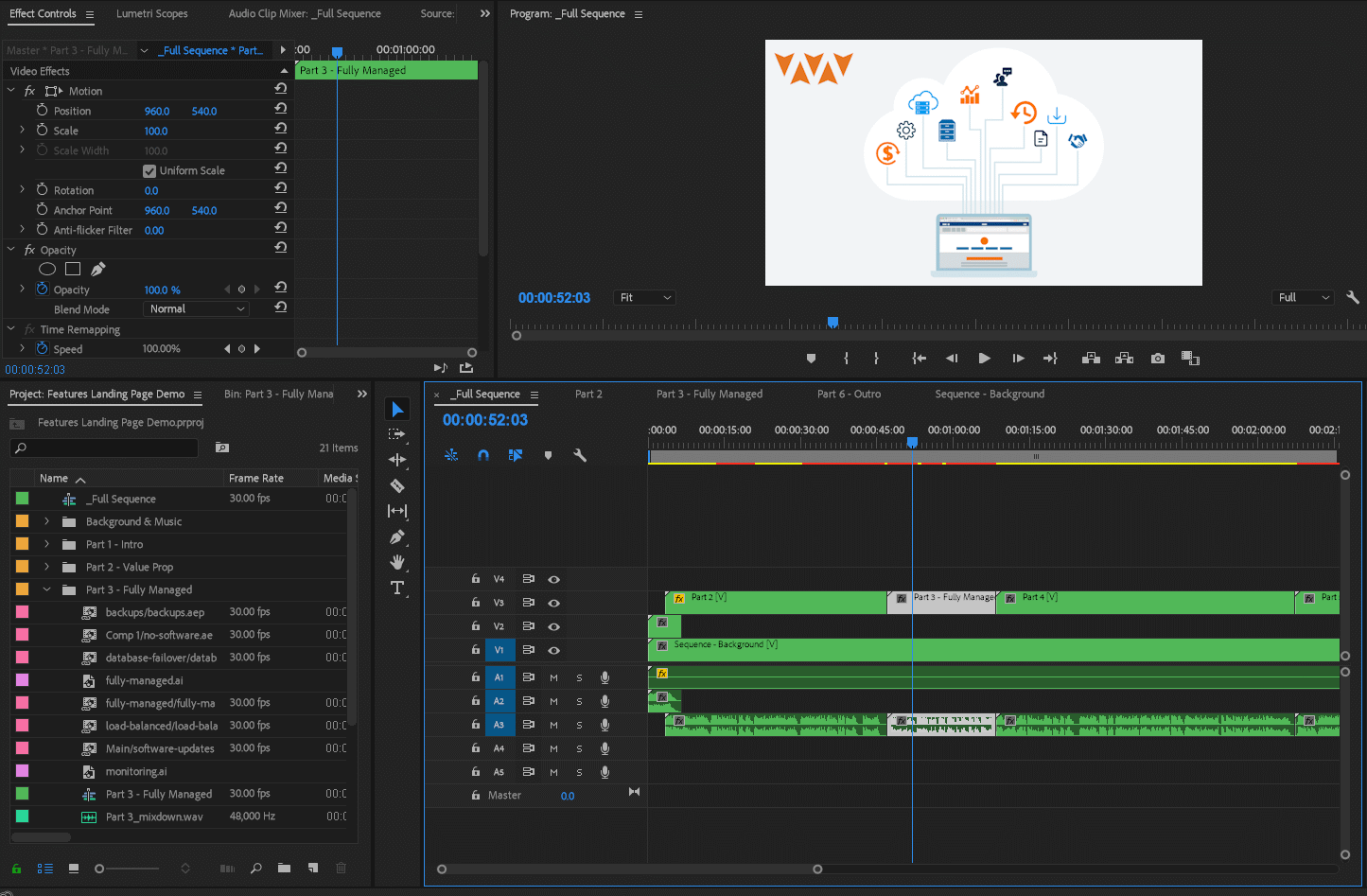Collapse Part 3 - Fully Managed bin
Screen dimensions: 1367x896
click(x=46, y=589)
